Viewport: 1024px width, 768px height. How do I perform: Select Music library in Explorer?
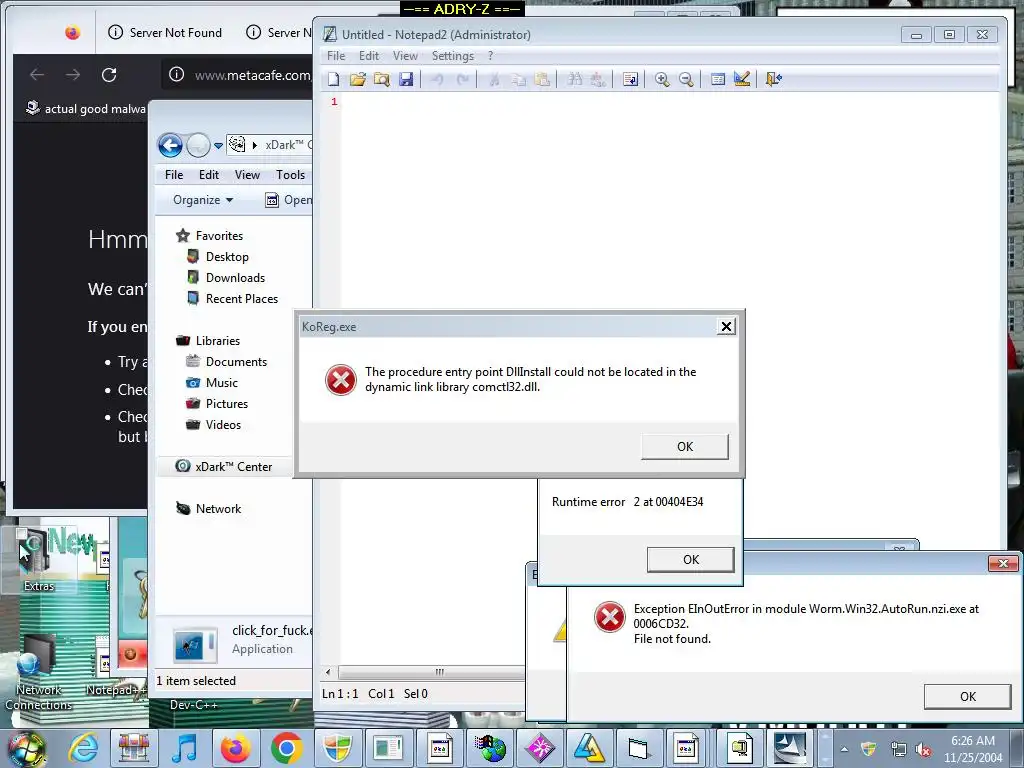point(212,383)
